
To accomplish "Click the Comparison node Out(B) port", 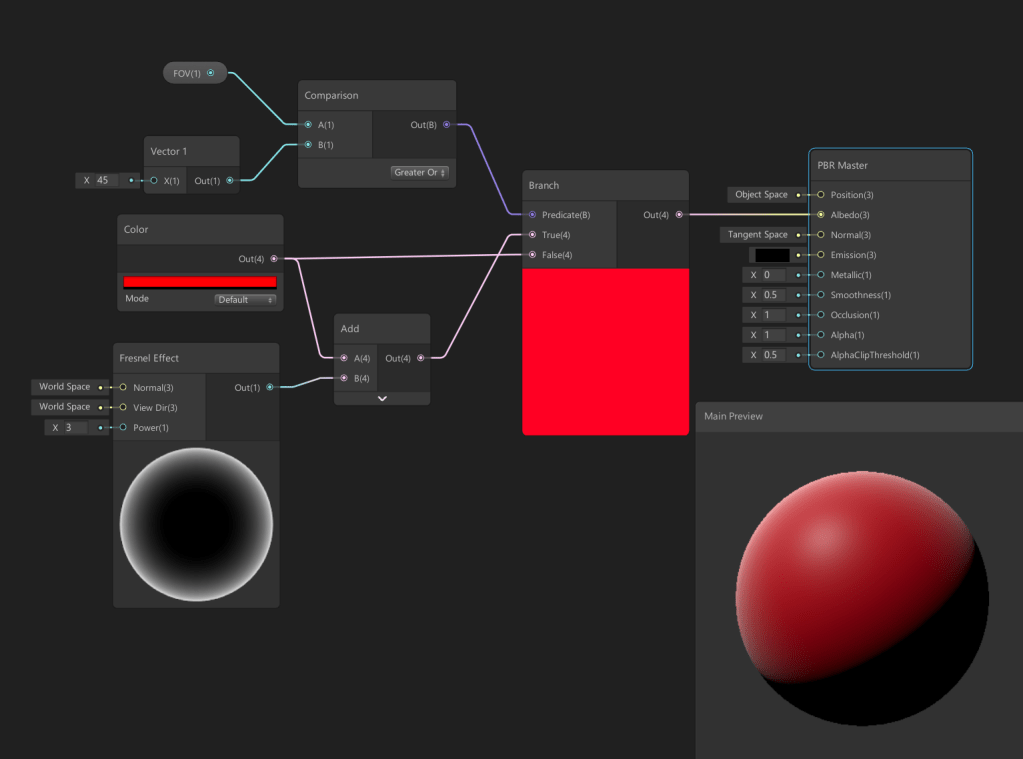I will click(446, 125).
